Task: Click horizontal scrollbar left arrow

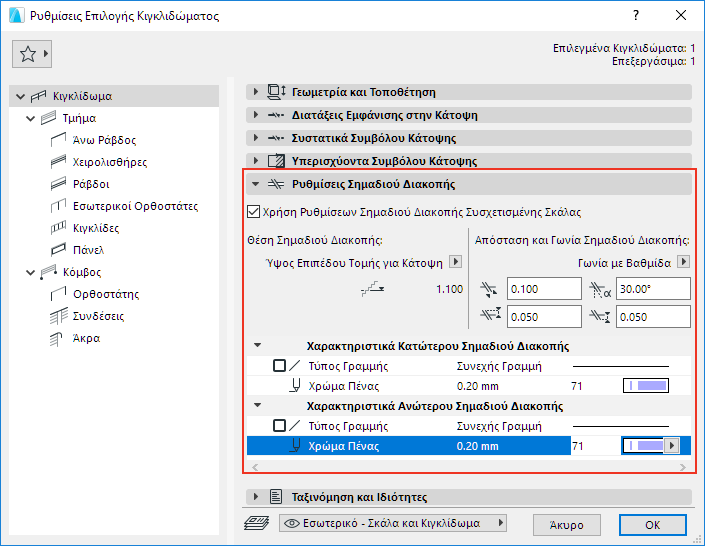Action: pos(255,467)
